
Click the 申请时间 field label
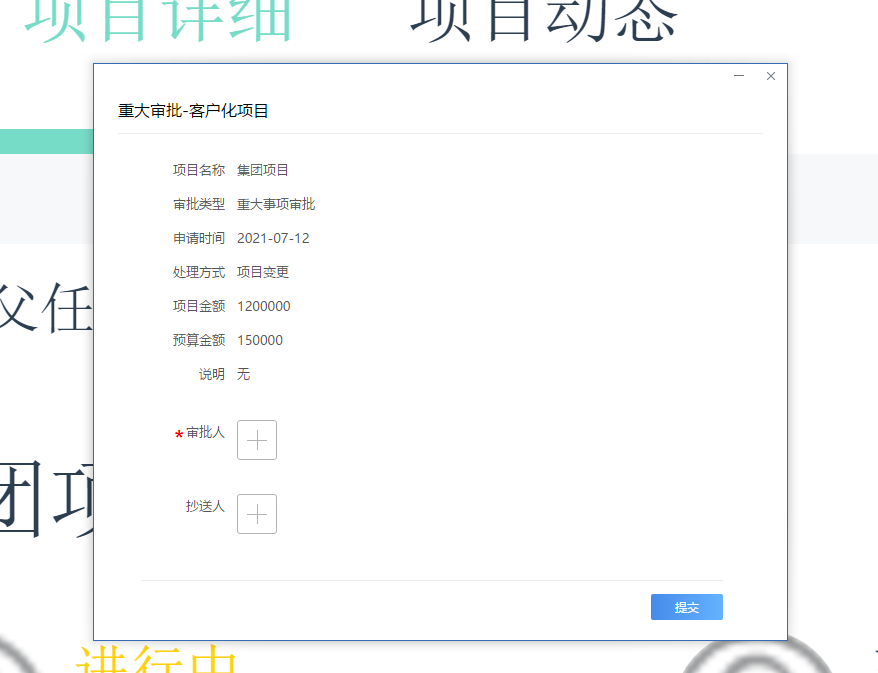coord(199,239)
